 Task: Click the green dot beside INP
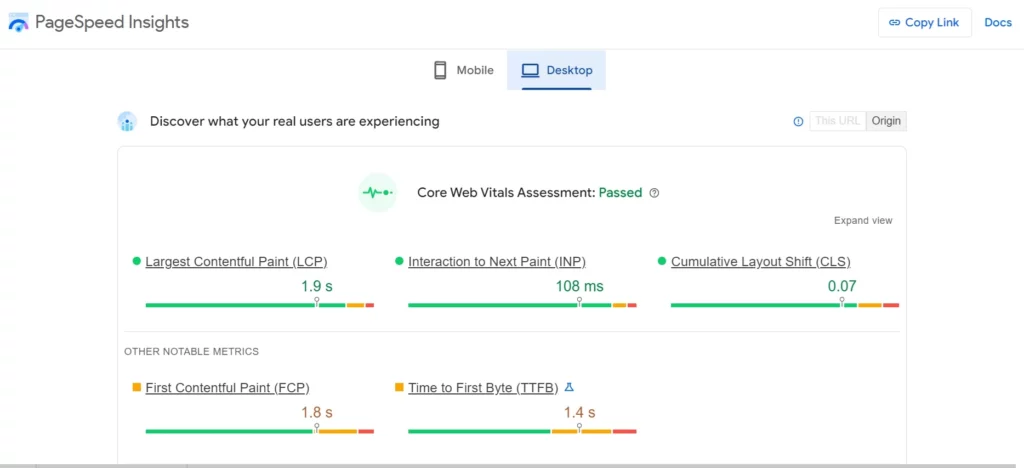399,261
